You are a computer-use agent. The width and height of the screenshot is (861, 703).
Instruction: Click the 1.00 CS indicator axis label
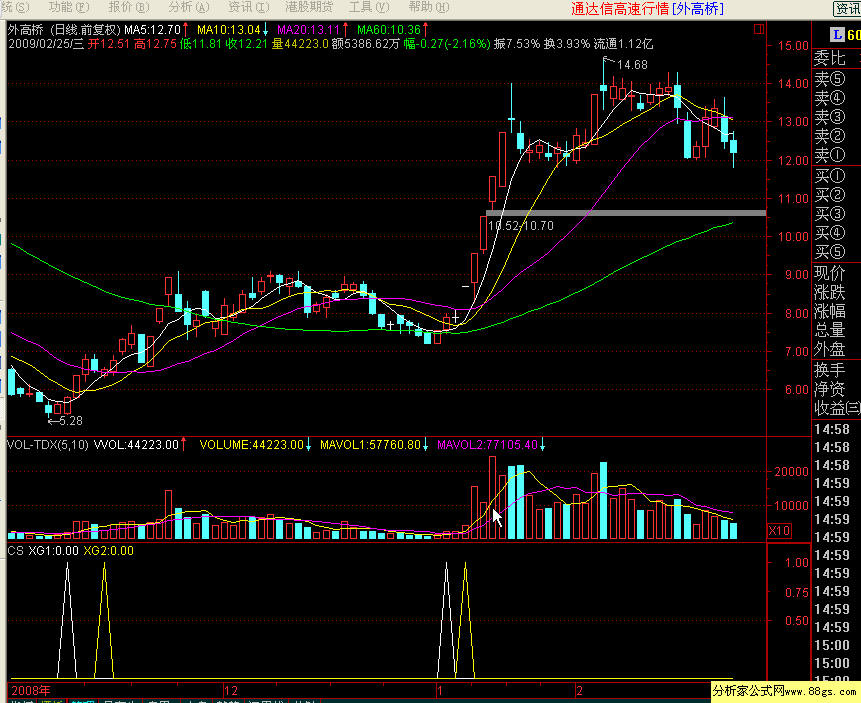pos(797,562)
